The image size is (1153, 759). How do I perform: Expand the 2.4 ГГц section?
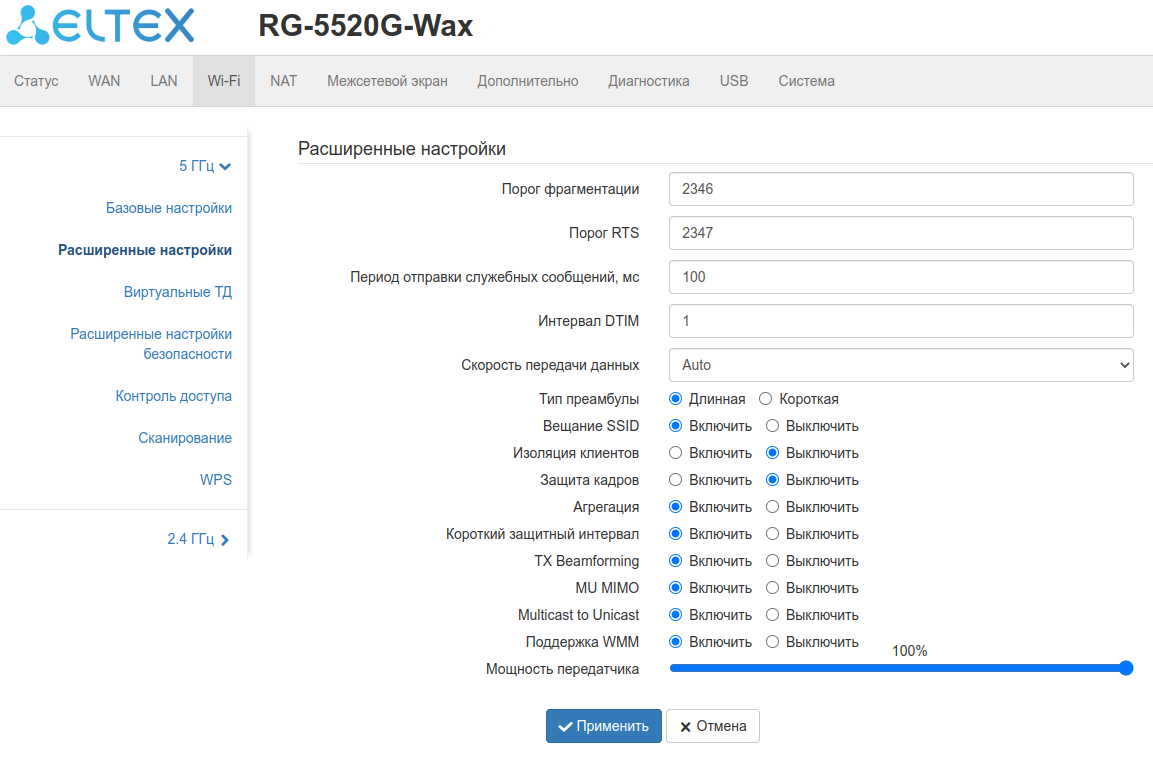click(x=224, y=540)
